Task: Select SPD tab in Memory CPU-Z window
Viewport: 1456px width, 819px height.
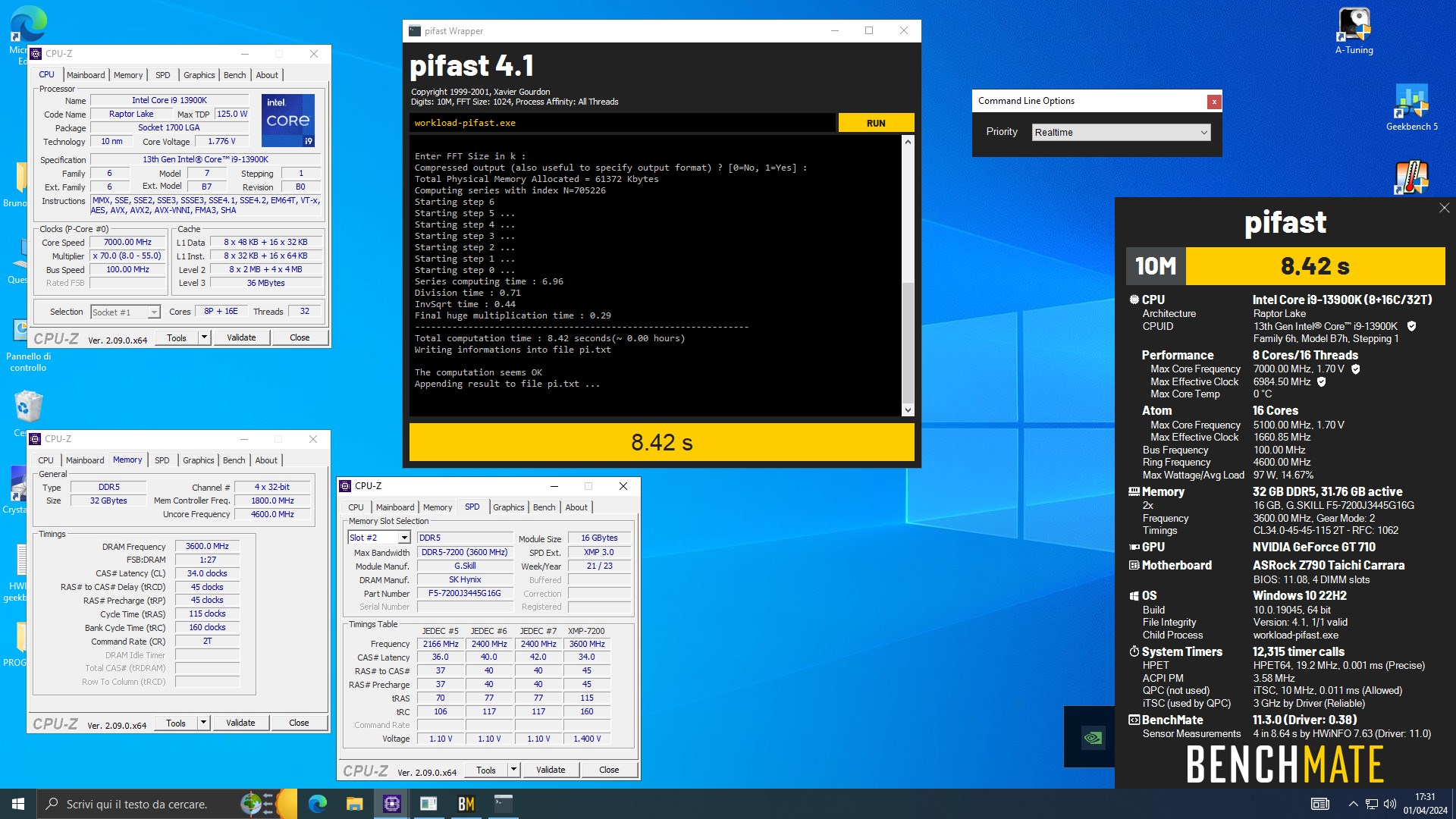Action: pos(162,460)
